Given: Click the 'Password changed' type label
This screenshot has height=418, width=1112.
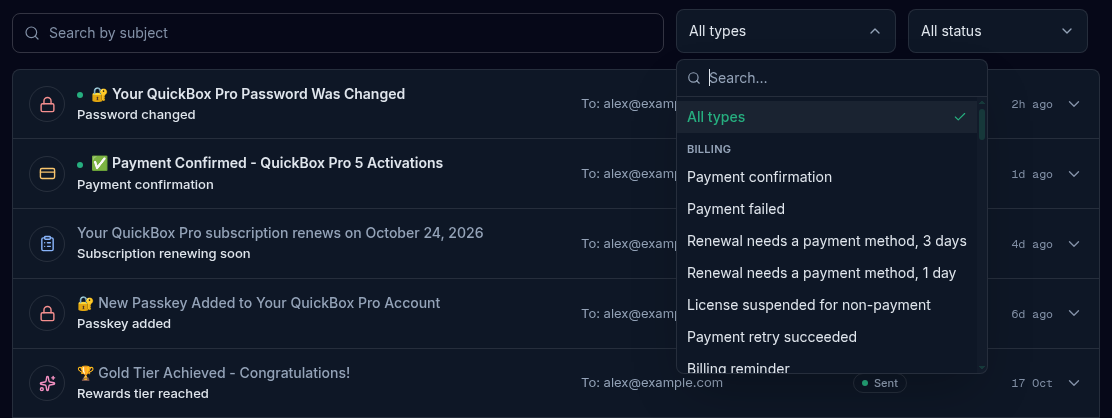Looking at the screenshot, I should tap(136, 115).
